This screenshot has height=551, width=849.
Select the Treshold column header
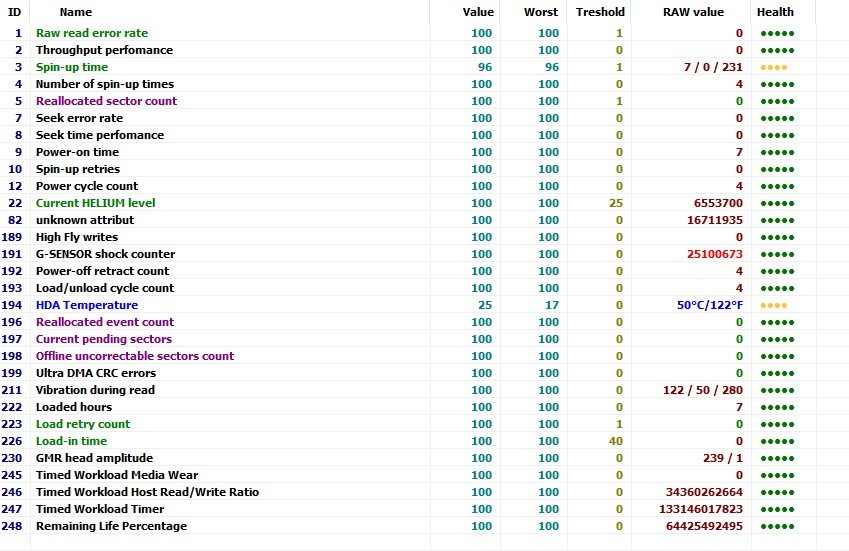(599, 12)
